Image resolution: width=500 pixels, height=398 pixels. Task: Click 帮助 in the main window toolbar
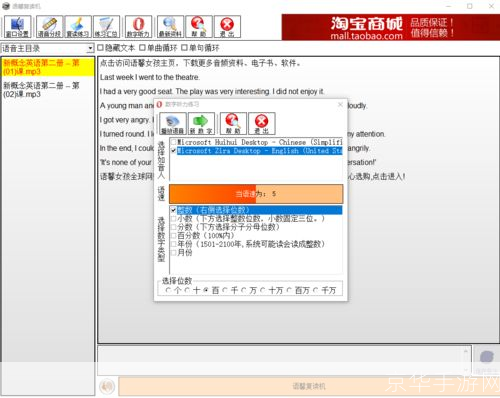199,27
